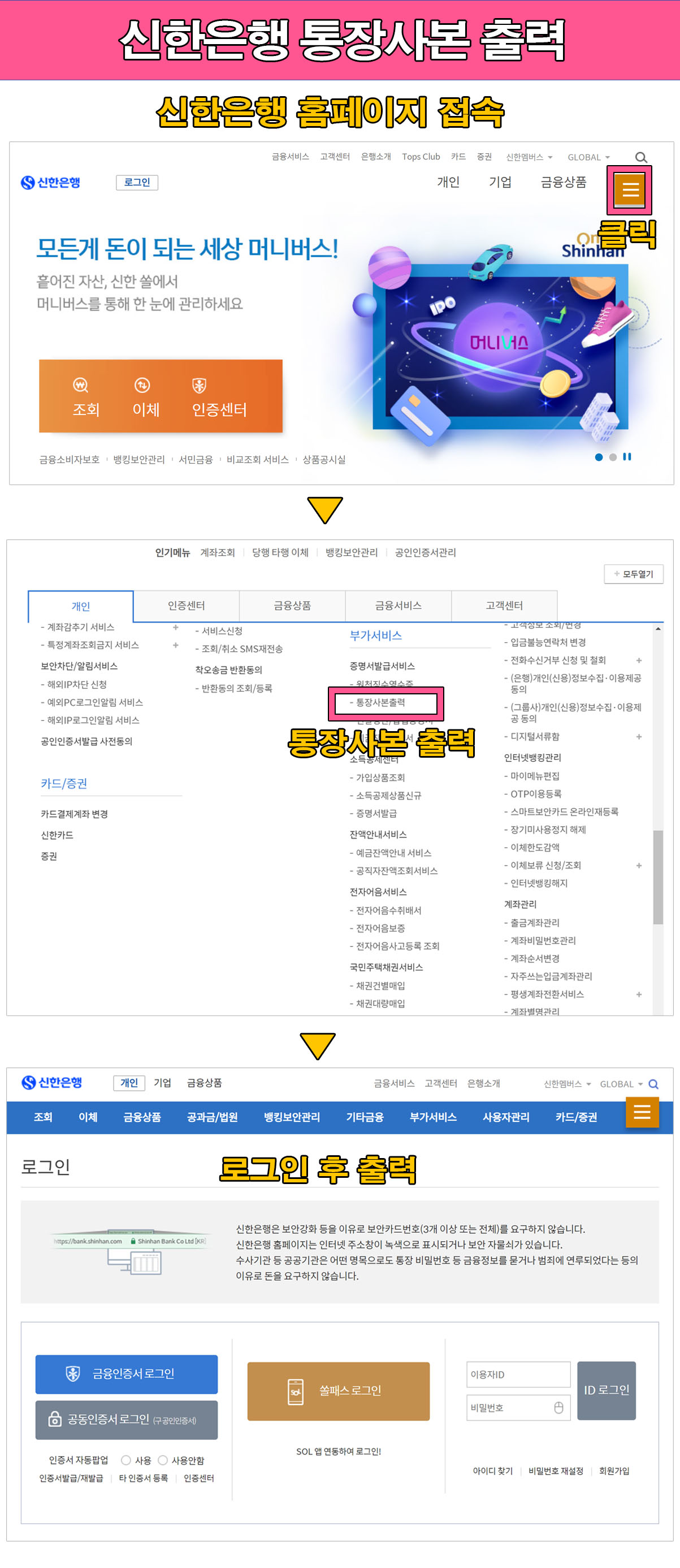Select the second gray banner slide dot

click(613, 457)
